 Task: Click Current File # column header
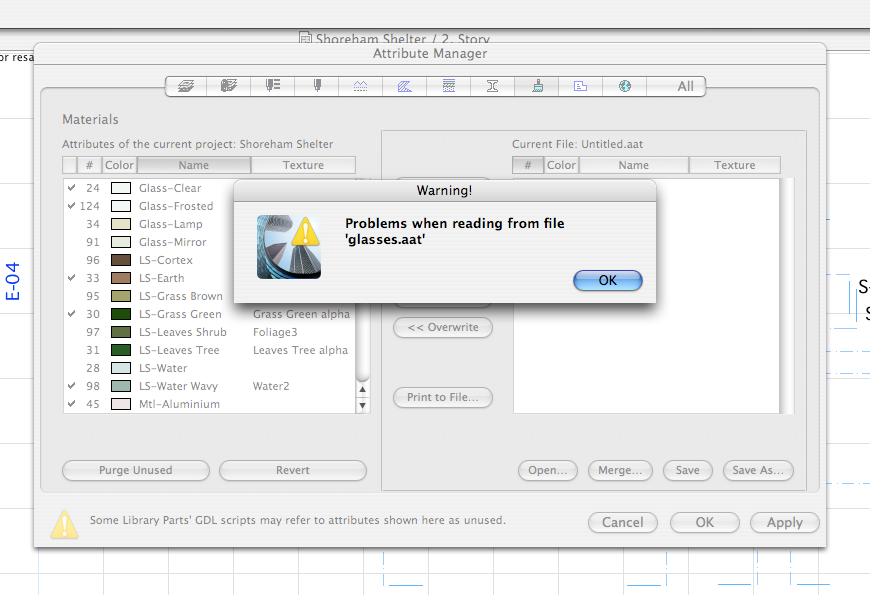tap(528, 165)
